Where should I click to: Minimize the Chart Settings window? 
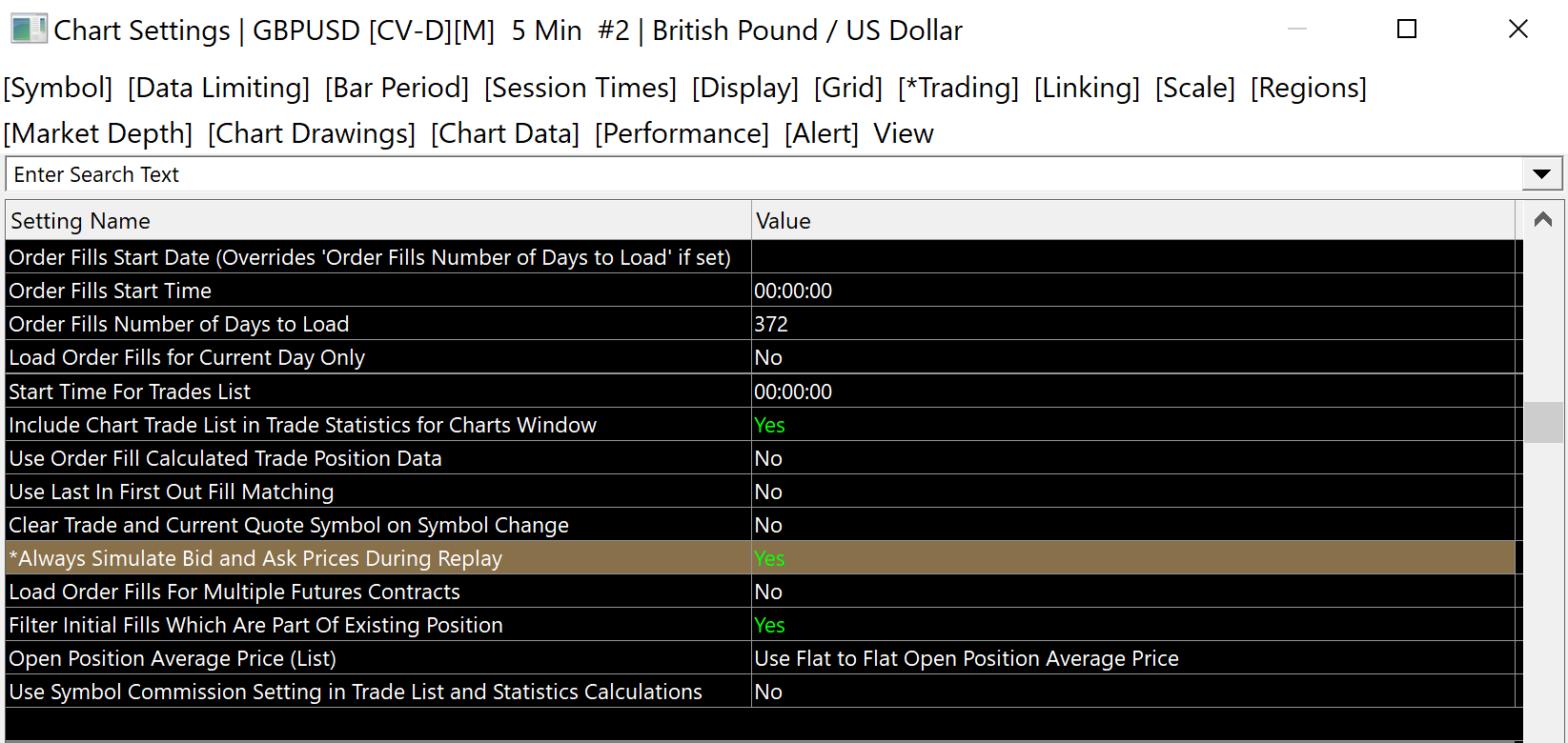coord(1296,30)
